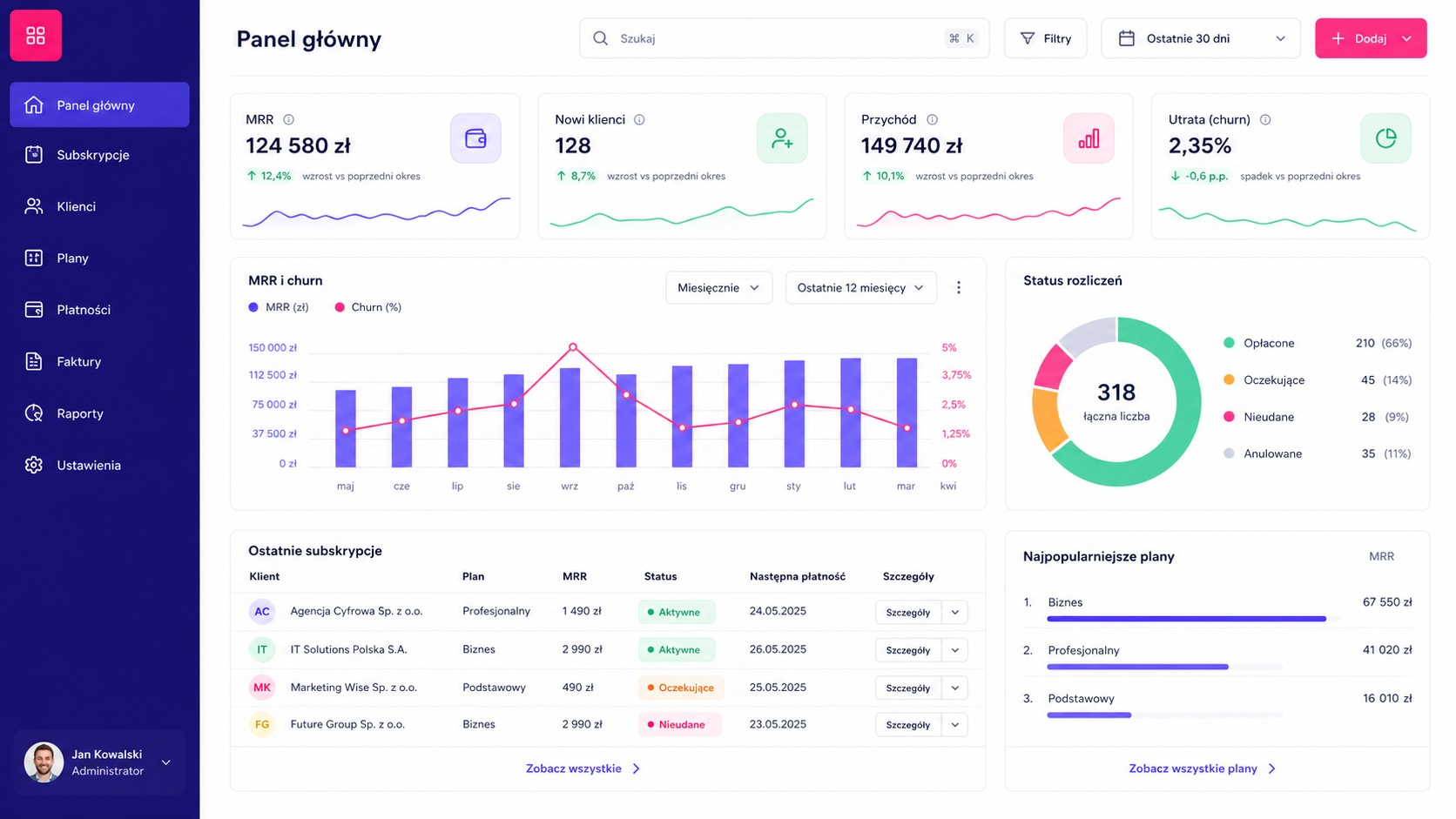
Task: Click the Oczekujące status badge
Action: 681,688
